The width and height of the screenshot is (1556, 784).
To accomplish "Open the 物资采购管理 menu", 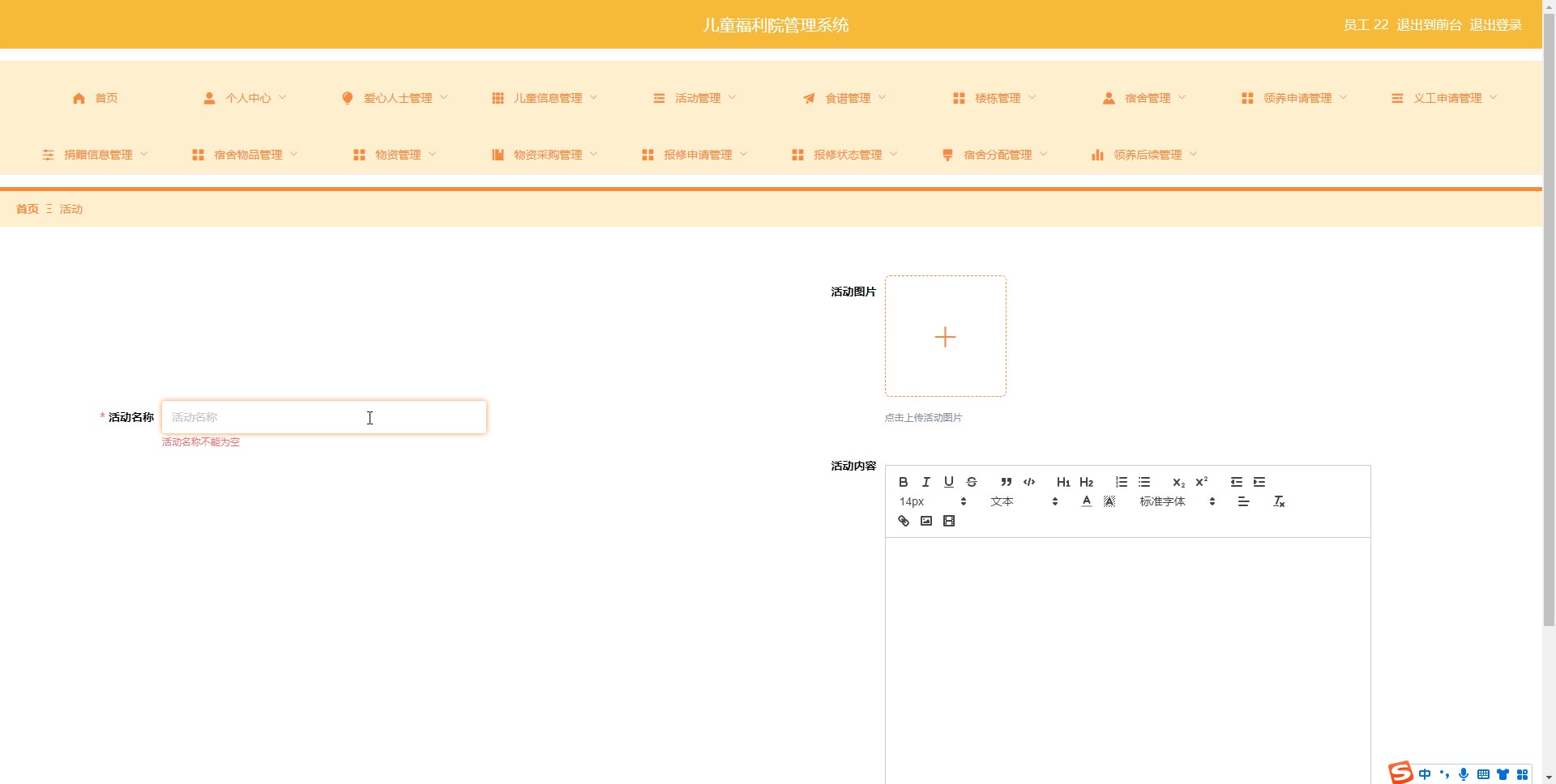I will coord(545,155).
